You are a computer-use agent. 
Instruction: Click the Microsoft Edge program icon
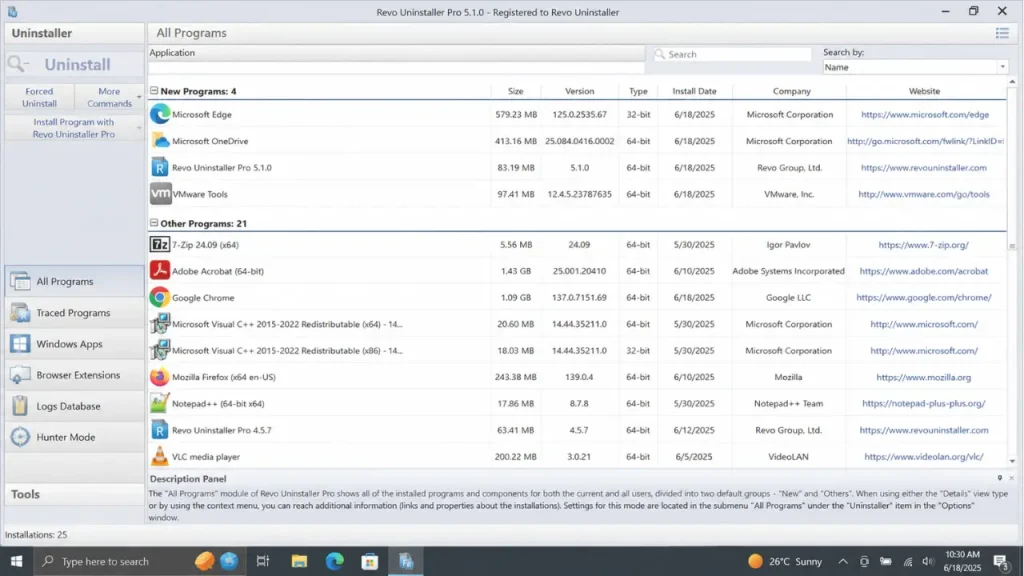[159, 114]
